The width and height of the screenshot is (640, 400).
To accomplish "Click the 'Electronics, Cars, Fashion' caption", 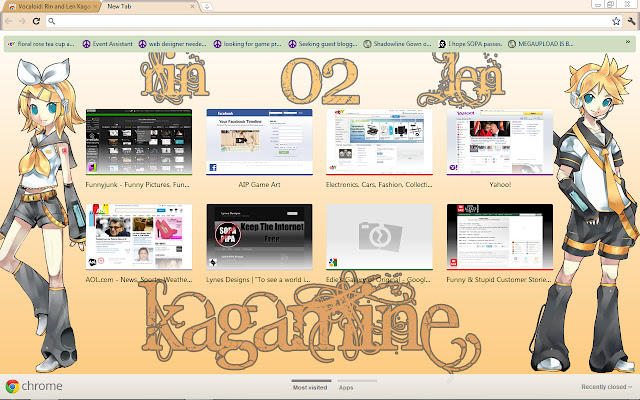I will click(379, 184).
